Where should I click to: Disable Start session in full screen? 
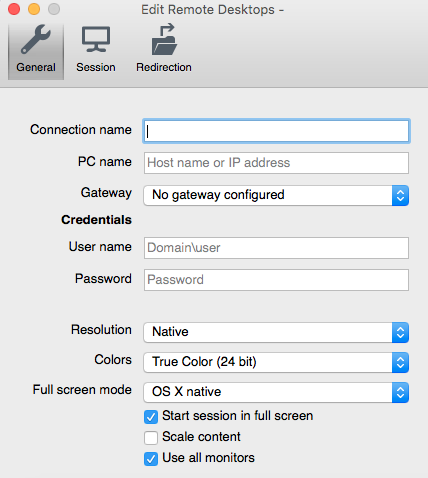(151, 417)
